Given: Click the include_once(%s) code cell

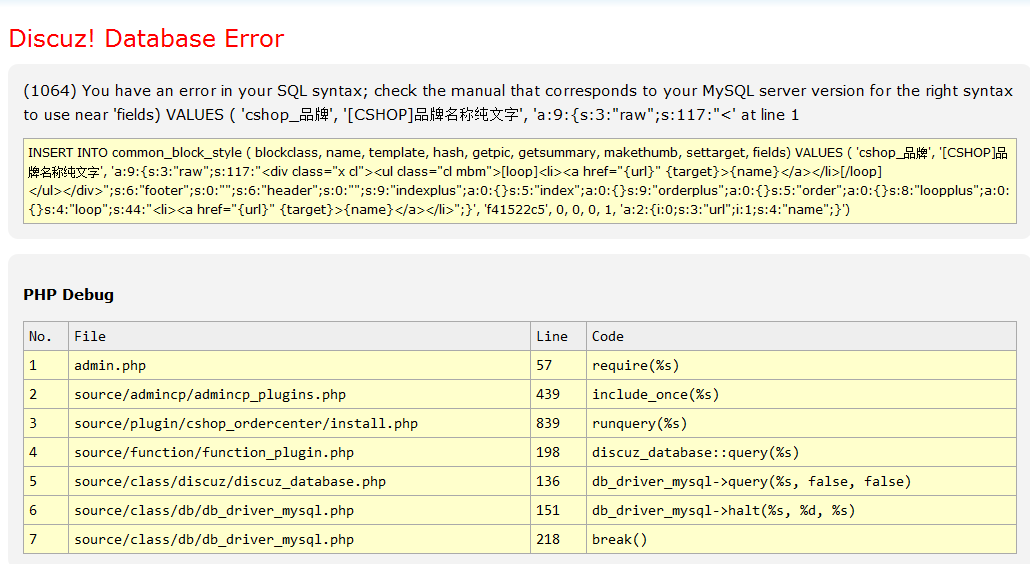Looking at the screenshot, I should click(801, 394).
